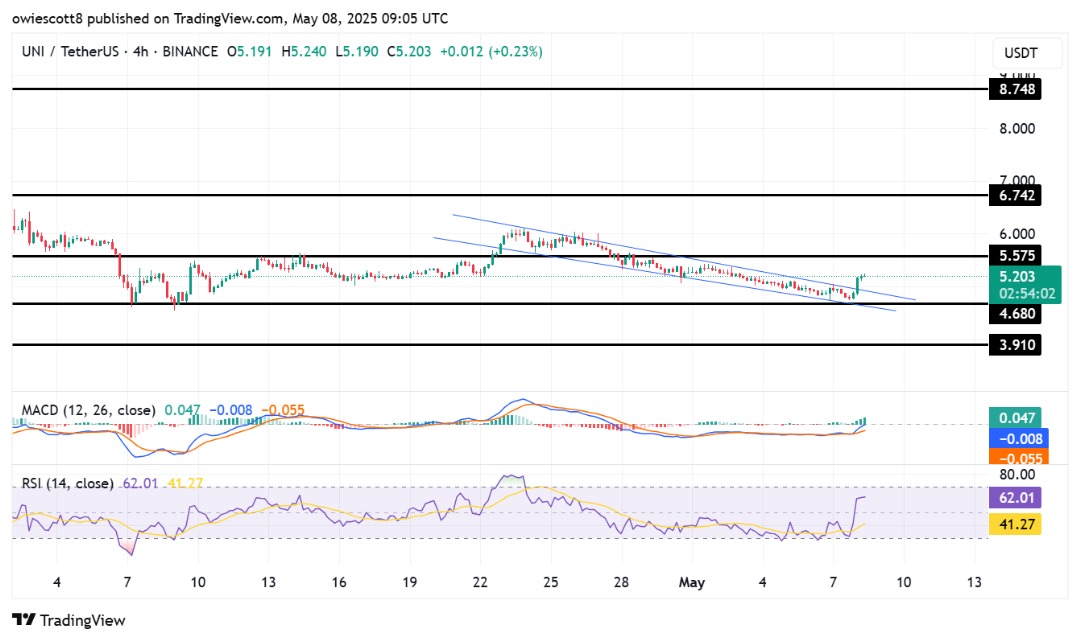Click the green 0.047 MACD histogram tag
This screenshot has height=641, width=1080.
click(1014, 418)
